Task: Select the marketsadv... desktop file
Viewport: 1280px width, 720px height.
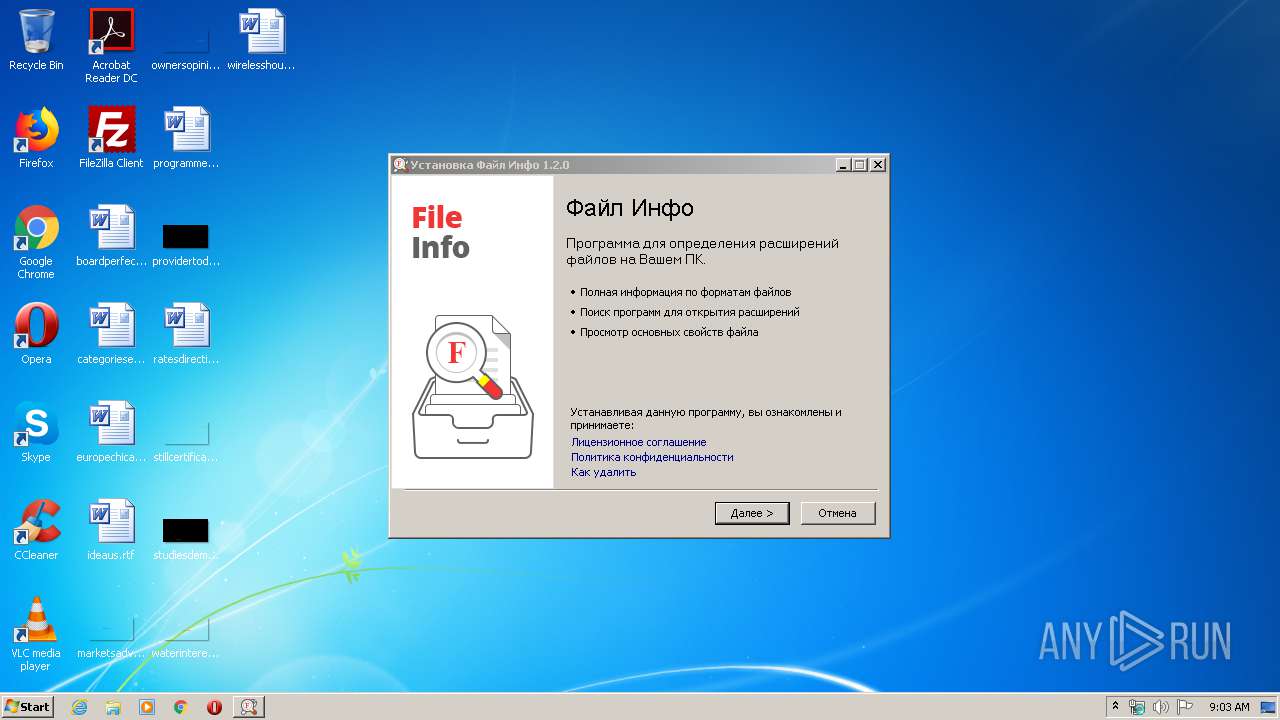Action: [111, 636]
